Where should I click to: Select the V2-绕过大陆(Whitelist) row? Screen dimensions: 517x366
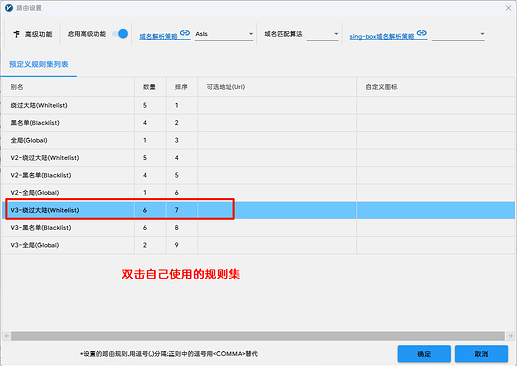tap(258, 158)
